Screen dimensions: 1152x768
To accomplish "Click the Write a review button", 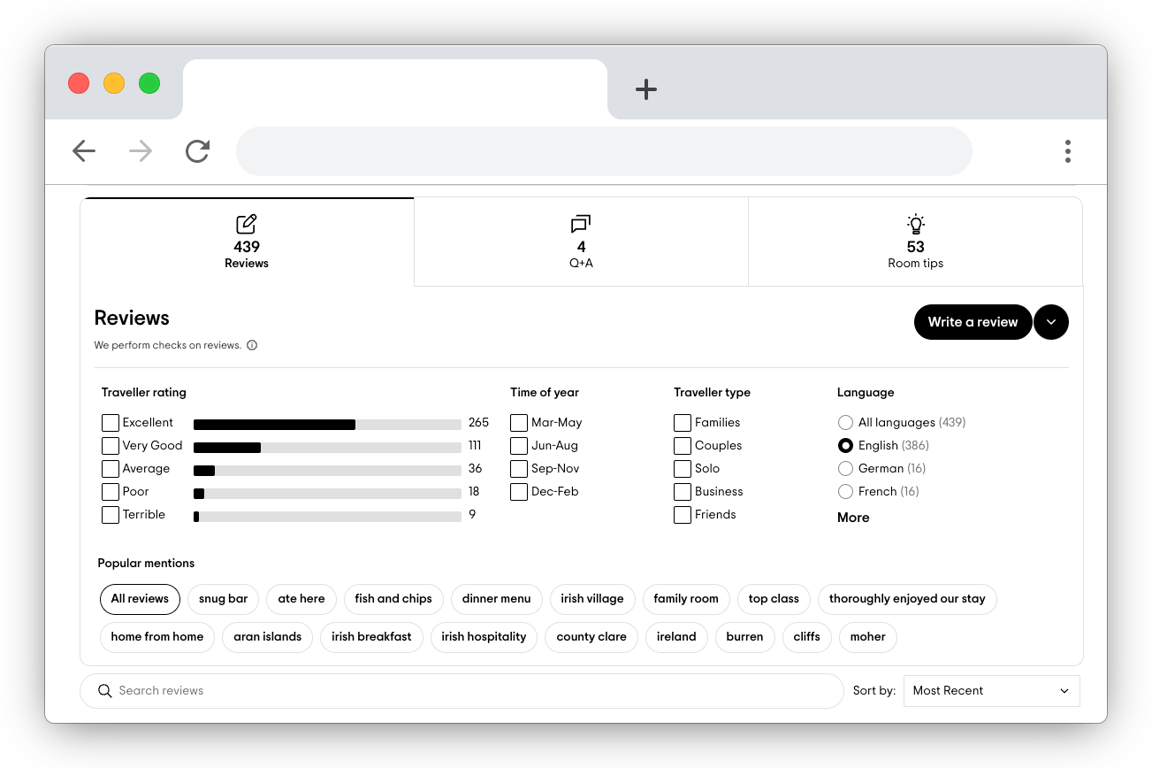I will (973, 322).
